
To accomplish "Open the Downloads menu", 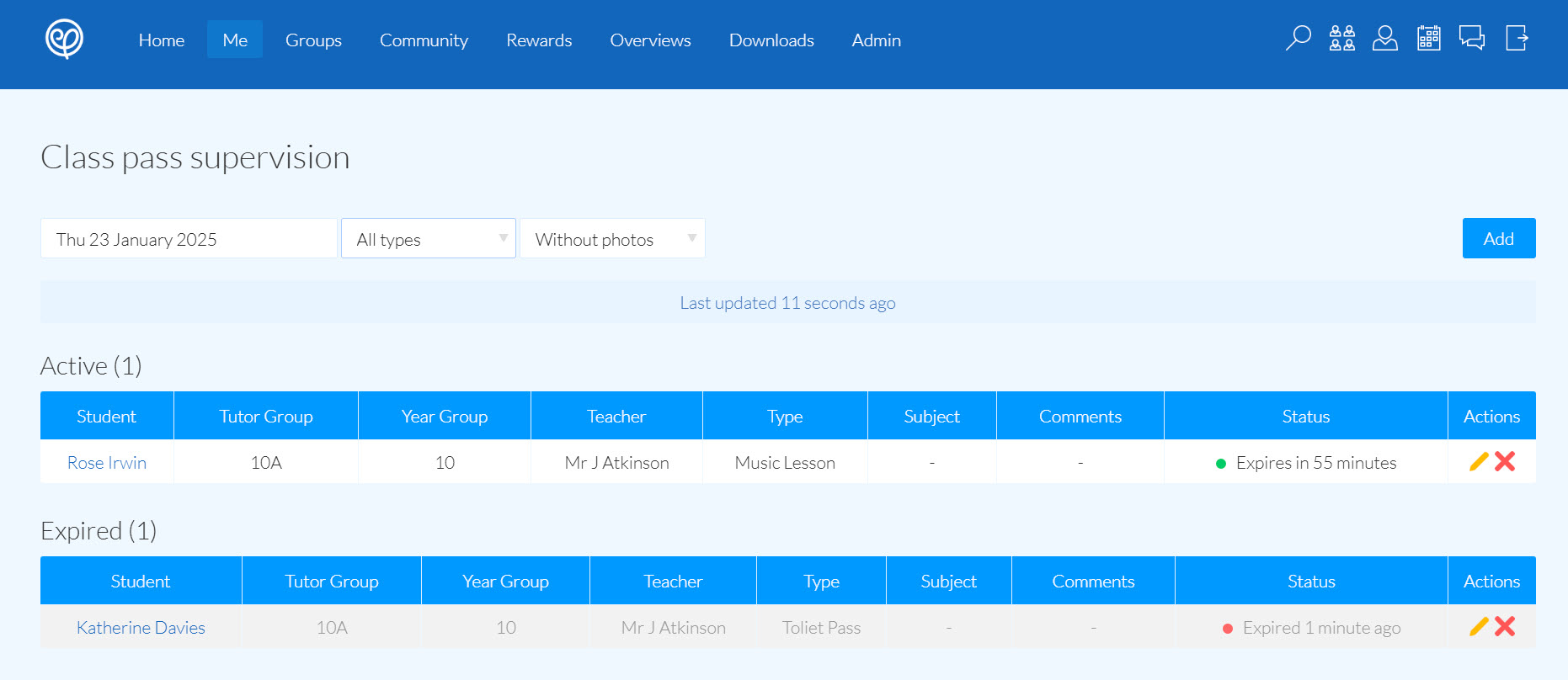I will pyautogui.click(x=771, y=40).
